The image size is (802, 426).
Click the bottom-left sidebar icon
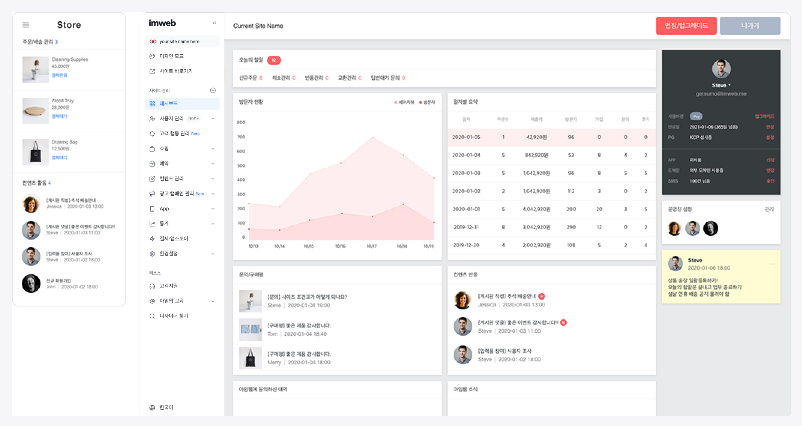151,407
